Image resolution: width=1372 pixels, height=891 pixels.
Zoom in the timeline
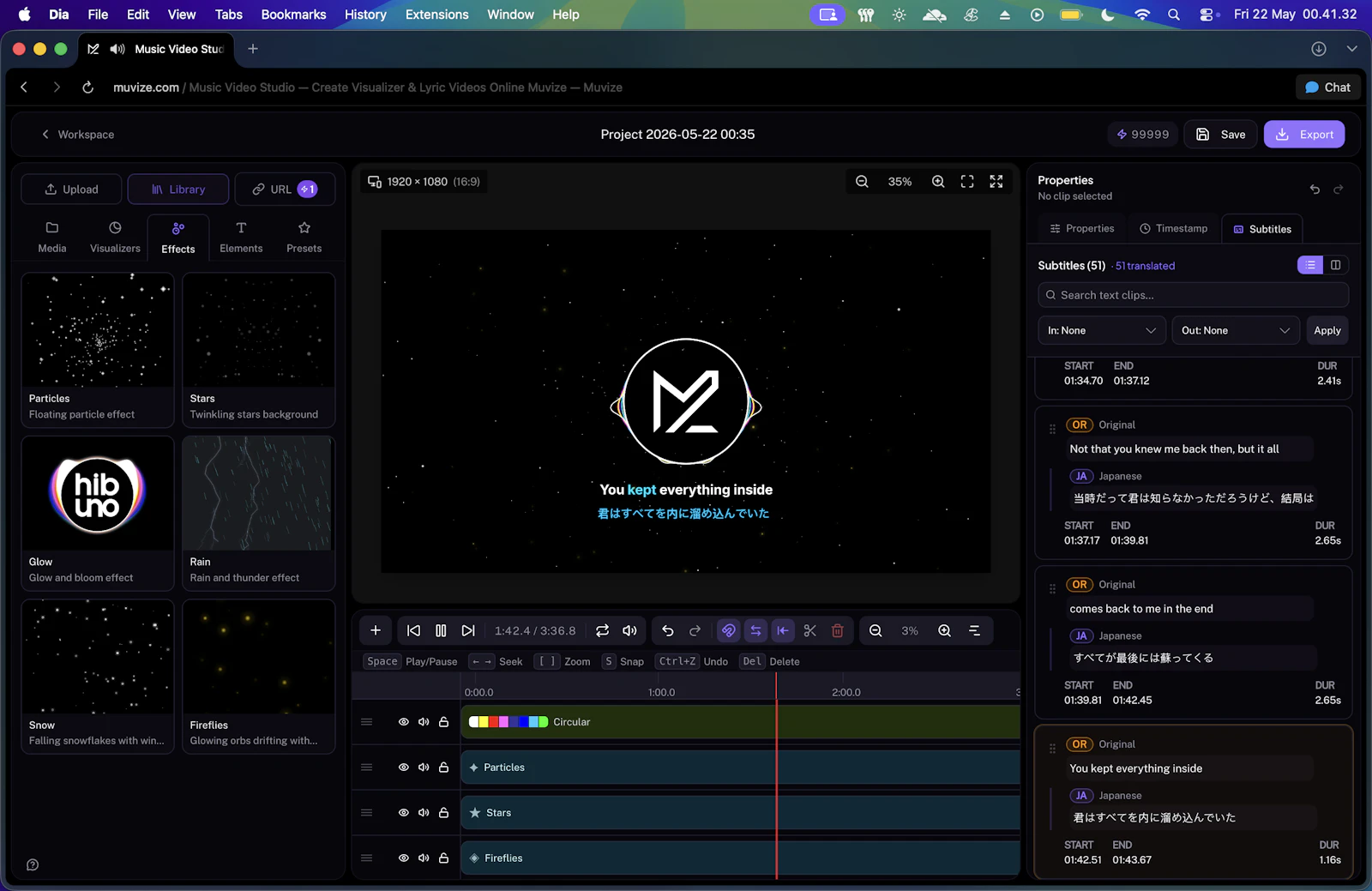pyautogui.click(x=944, y=630)
